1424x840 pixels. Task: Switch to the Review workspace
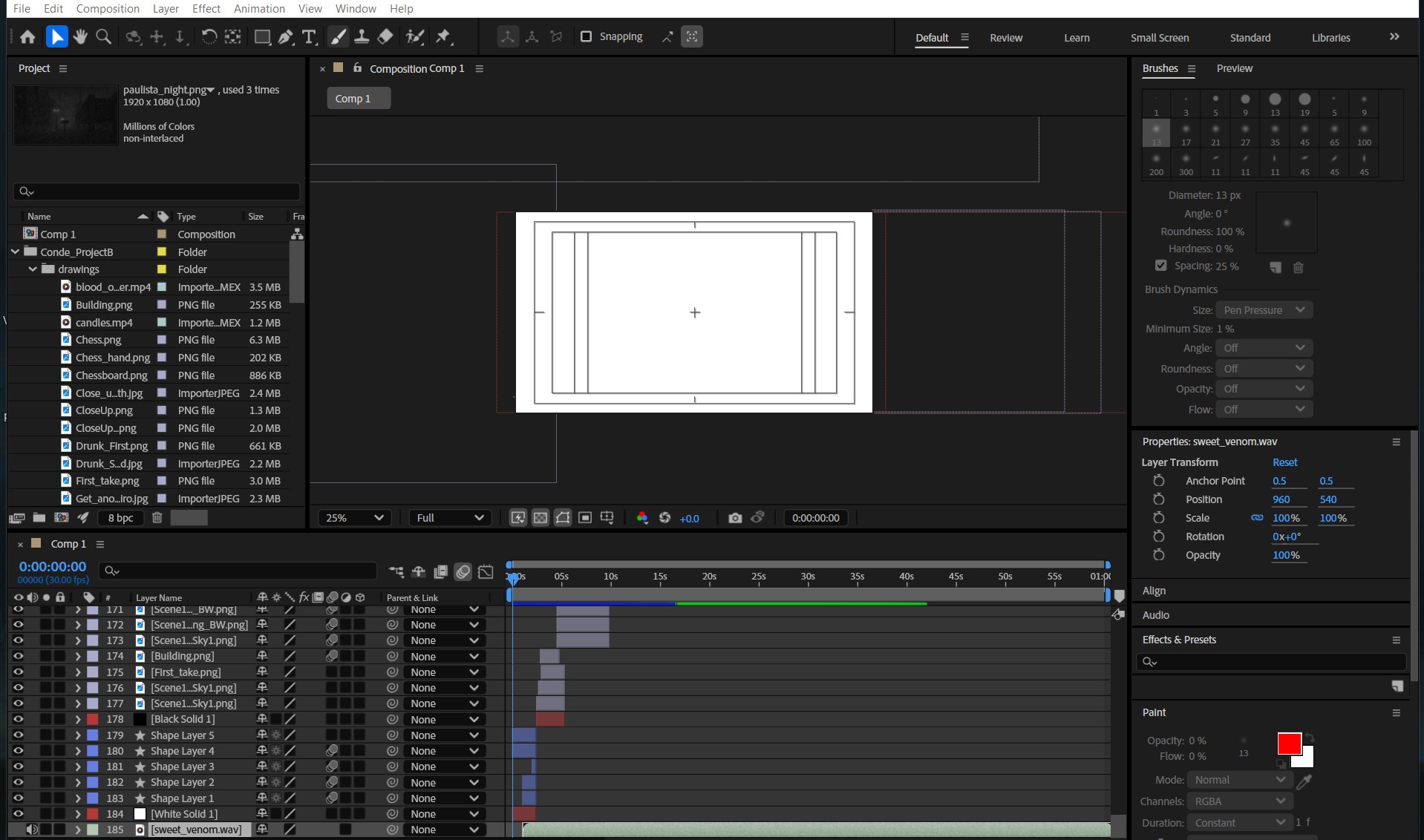[1005, 38]
